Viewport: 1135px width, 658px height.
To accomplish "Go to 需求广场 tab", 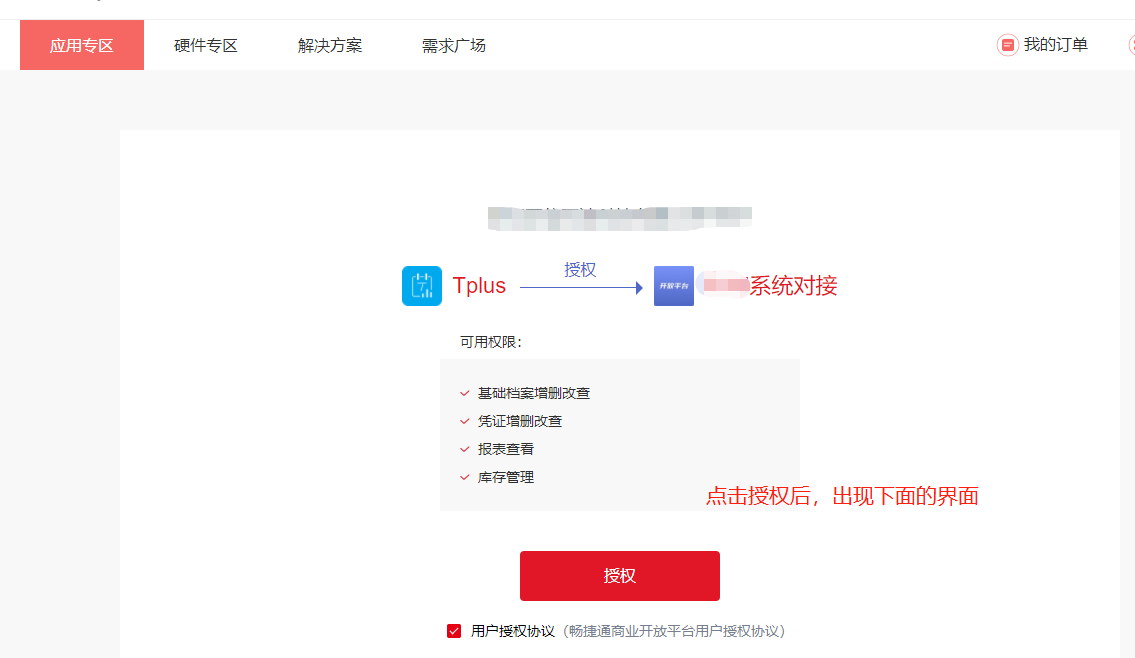I will pos(453,46).
